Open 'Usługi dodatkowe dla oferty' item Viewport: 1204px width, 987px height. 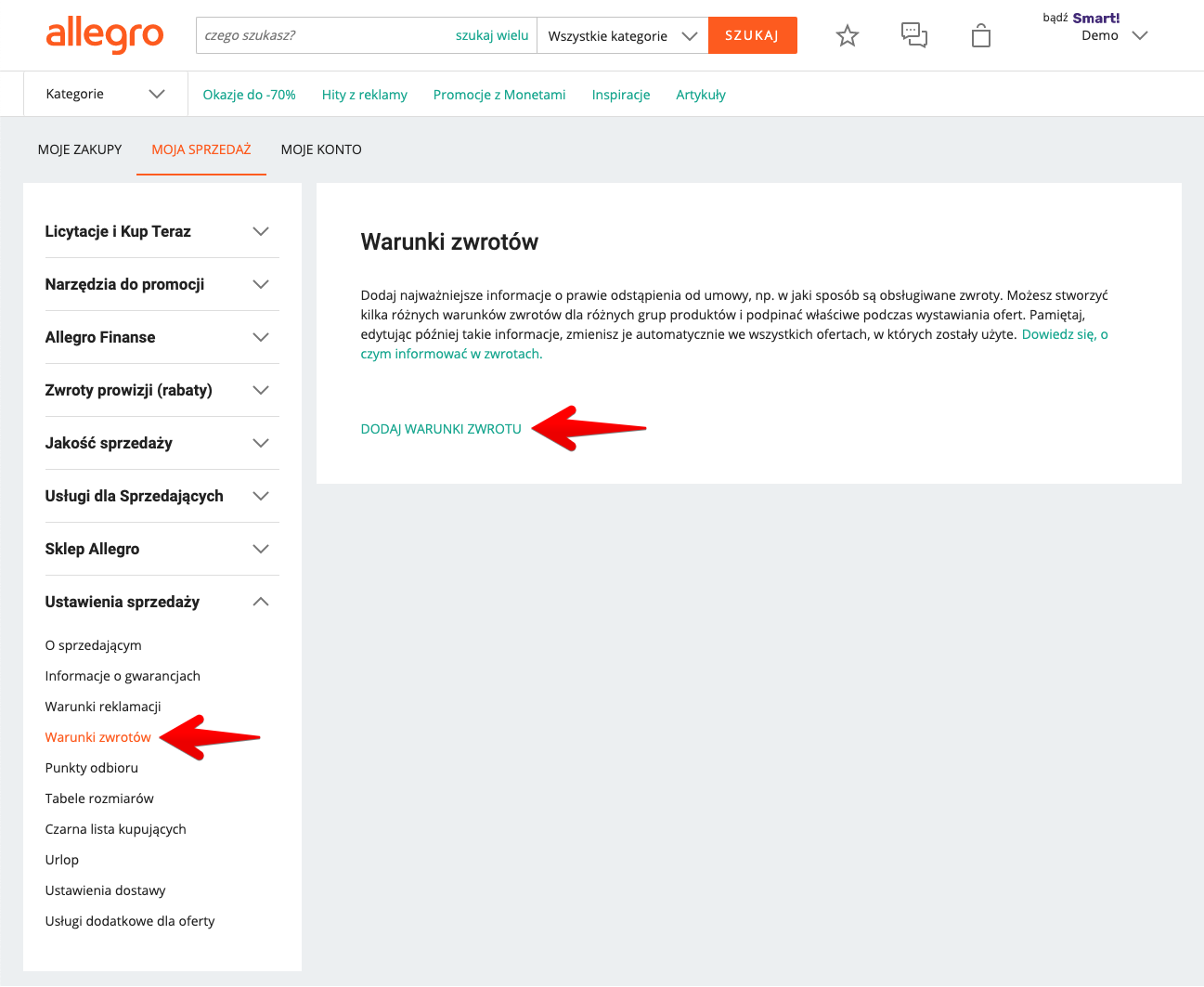129,921
